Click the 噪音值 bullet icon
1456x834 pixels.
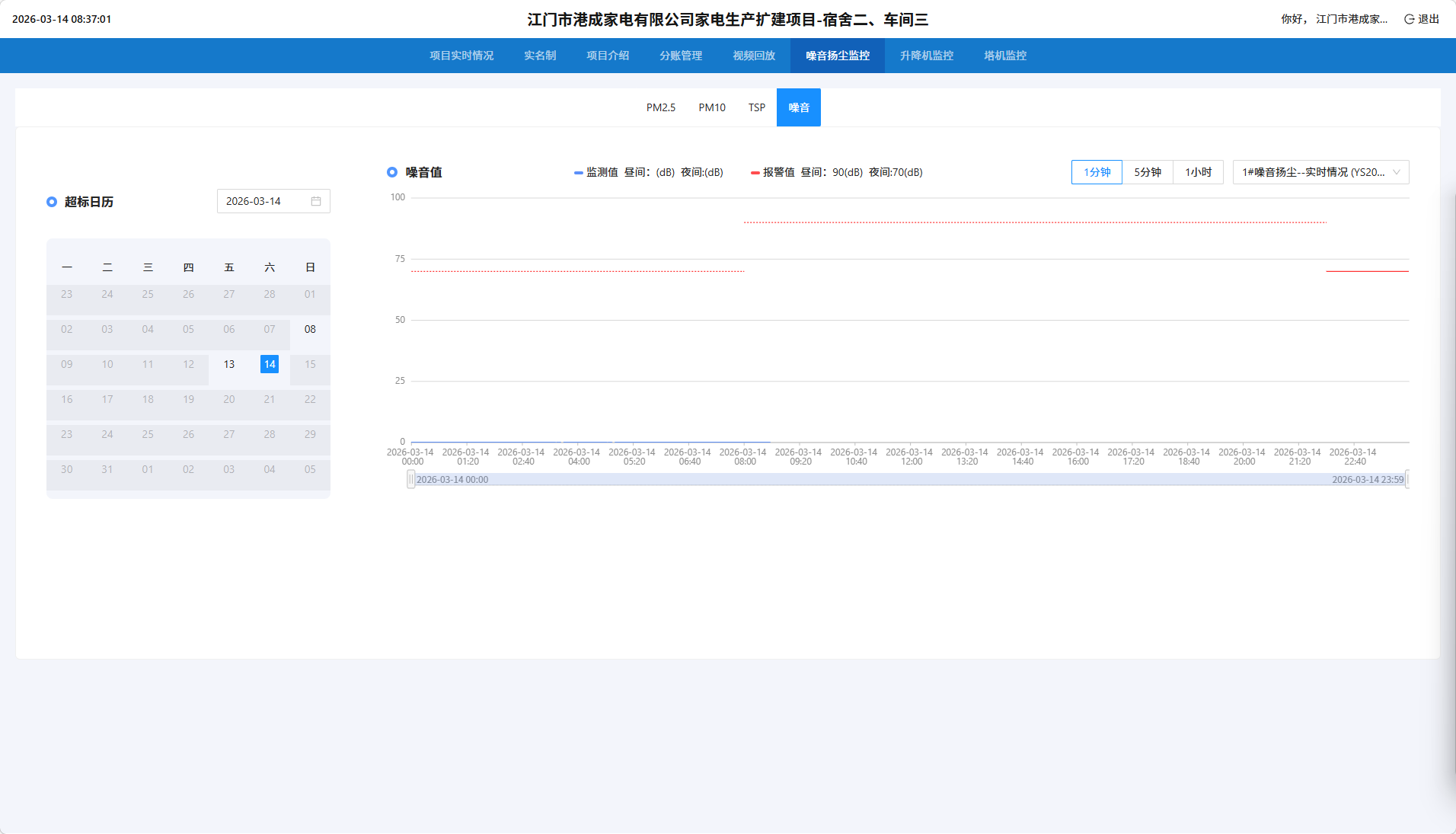392,172
